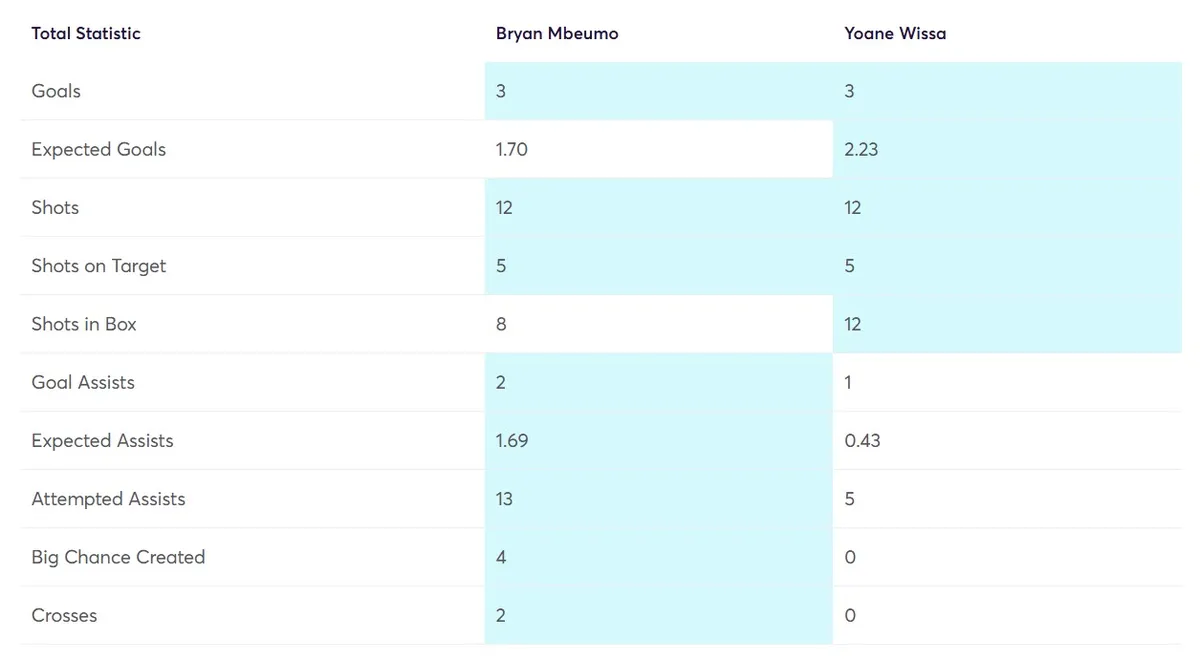
Task: Click Mbeumo's Expected Goals value 1.70
Action: coord(512,150)
